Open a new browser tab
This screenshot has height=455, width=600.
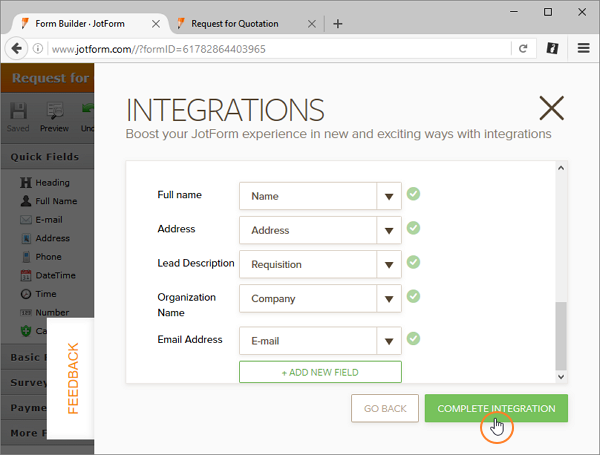(x=337, y=23)
